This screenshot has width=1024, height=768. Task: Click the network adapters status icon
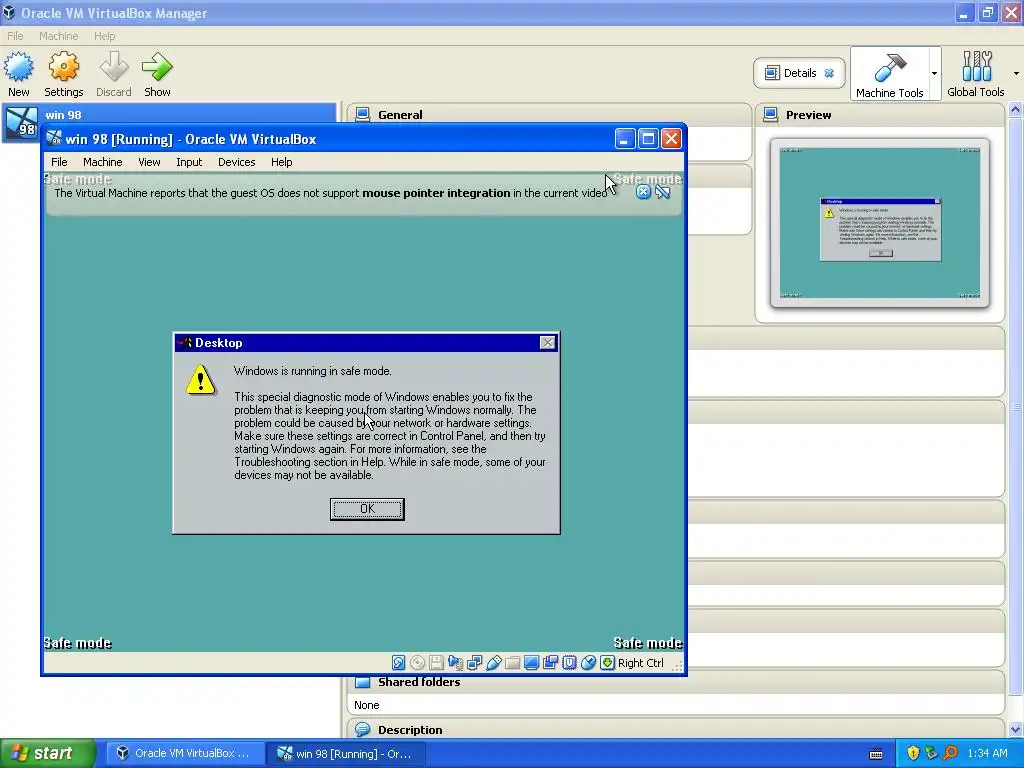point(474,663)
